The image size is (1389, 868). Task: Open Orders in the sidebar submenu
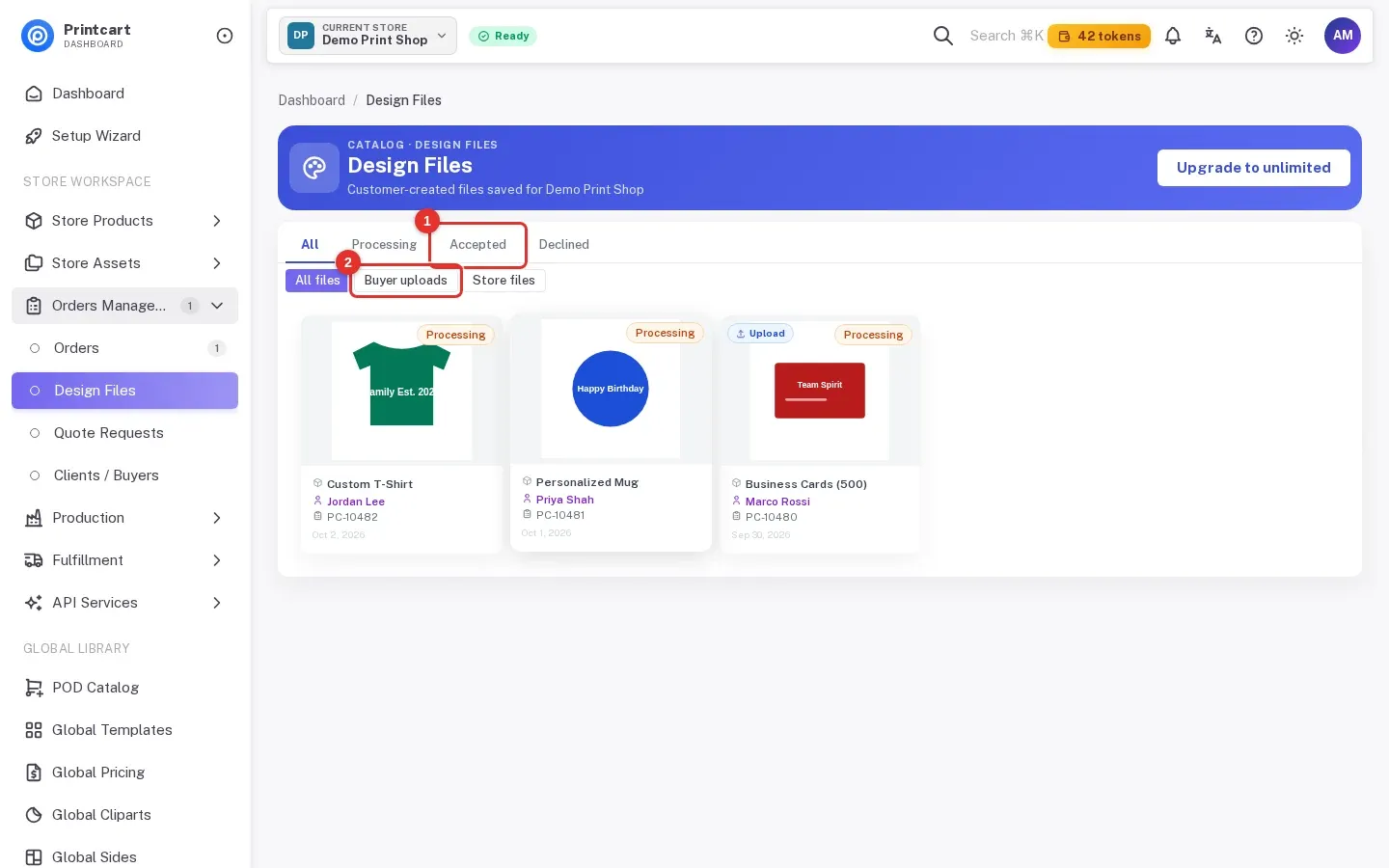pyautogui.click(x=125, y=348)
